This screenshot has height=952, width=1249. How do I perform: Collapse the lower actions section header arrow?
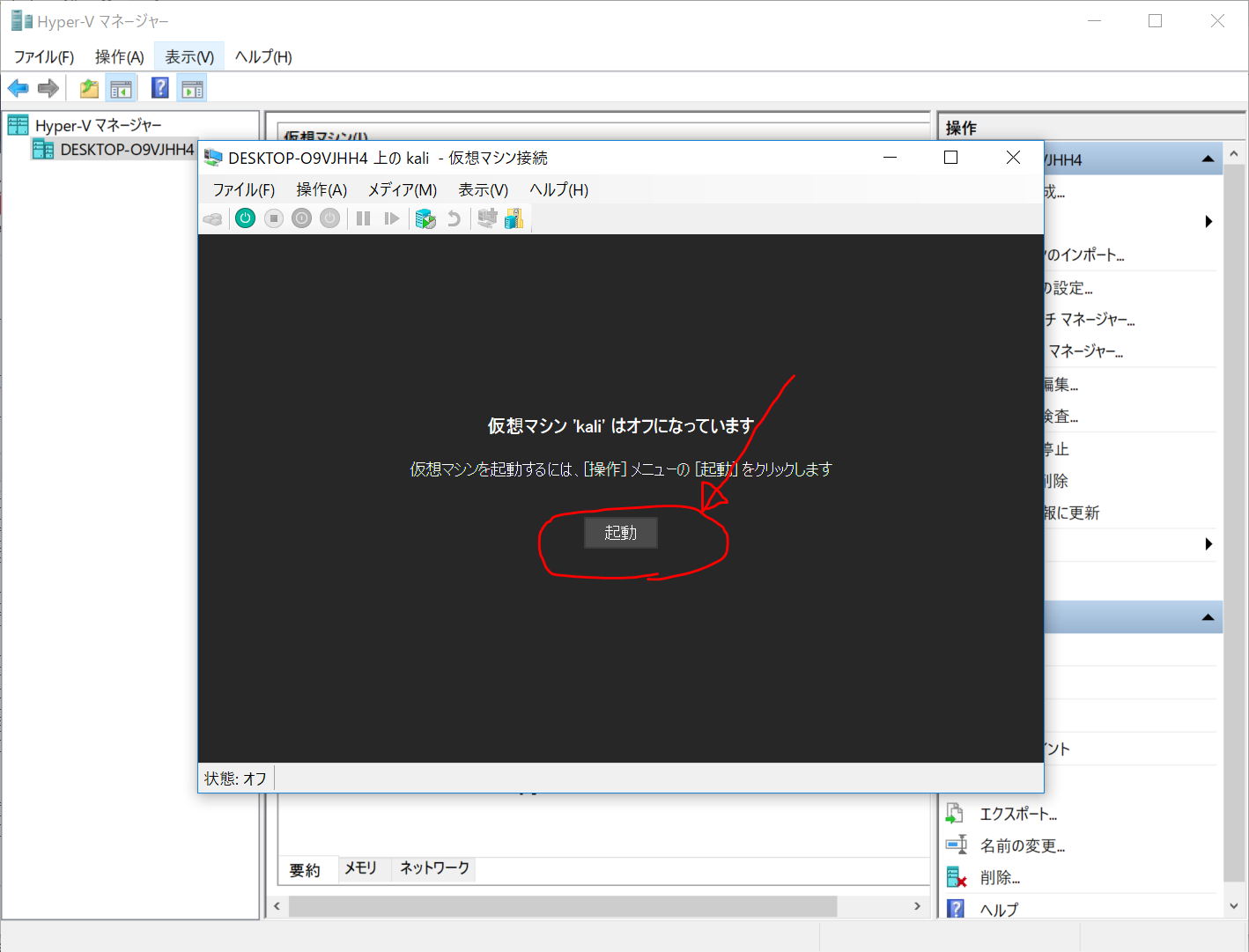(1208, 617)
